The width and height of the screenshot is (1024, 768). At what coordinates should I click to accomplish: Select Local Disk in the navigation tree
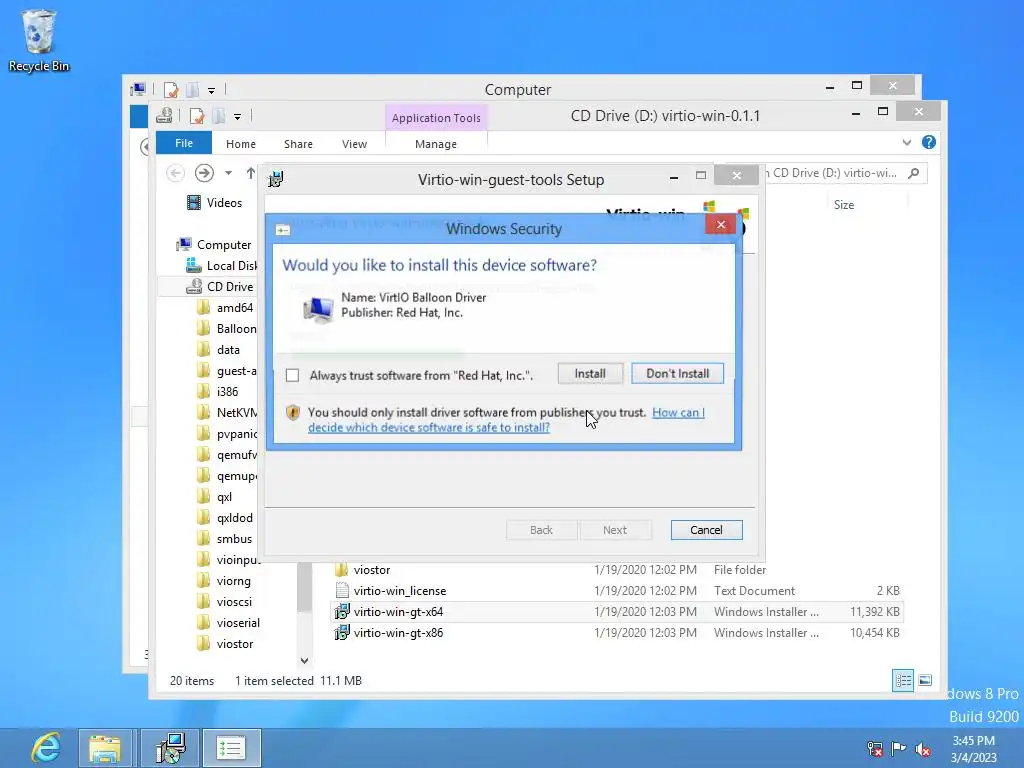(x=222, y=266)
